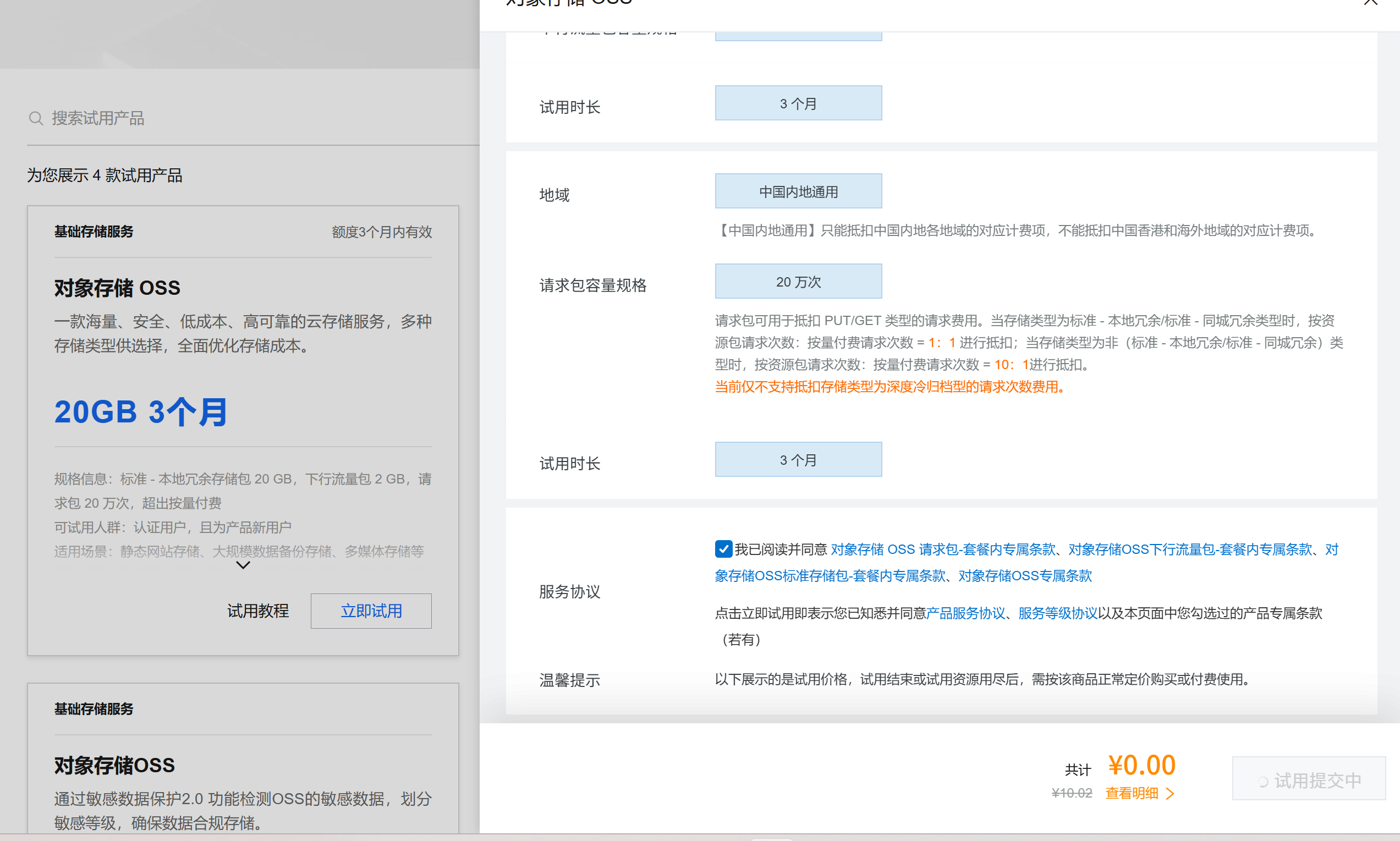
Task: Open the 试用教程 link
Action: coord(258,611)
